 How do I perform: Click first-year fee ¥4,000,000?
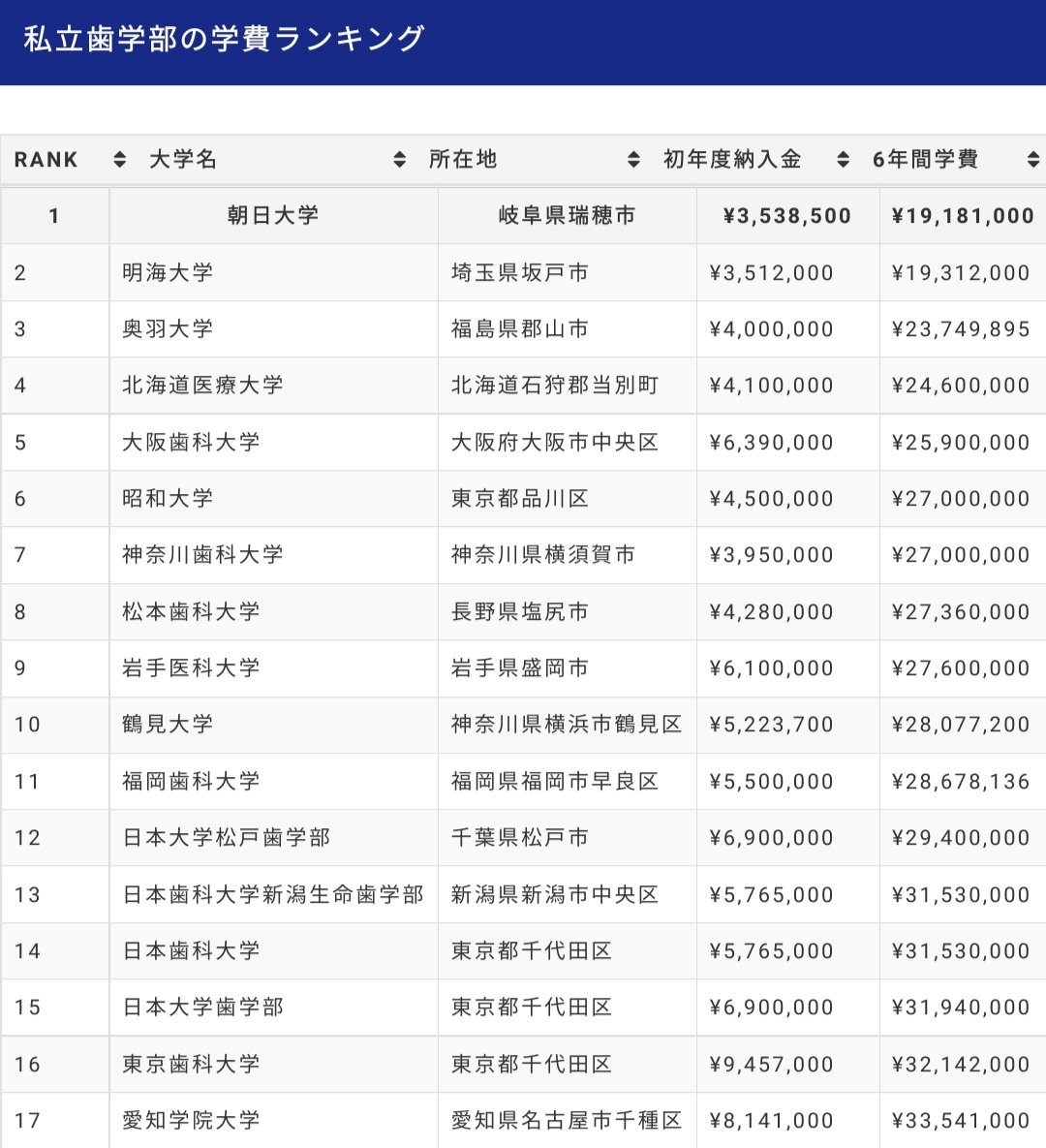tap(772, 329)
